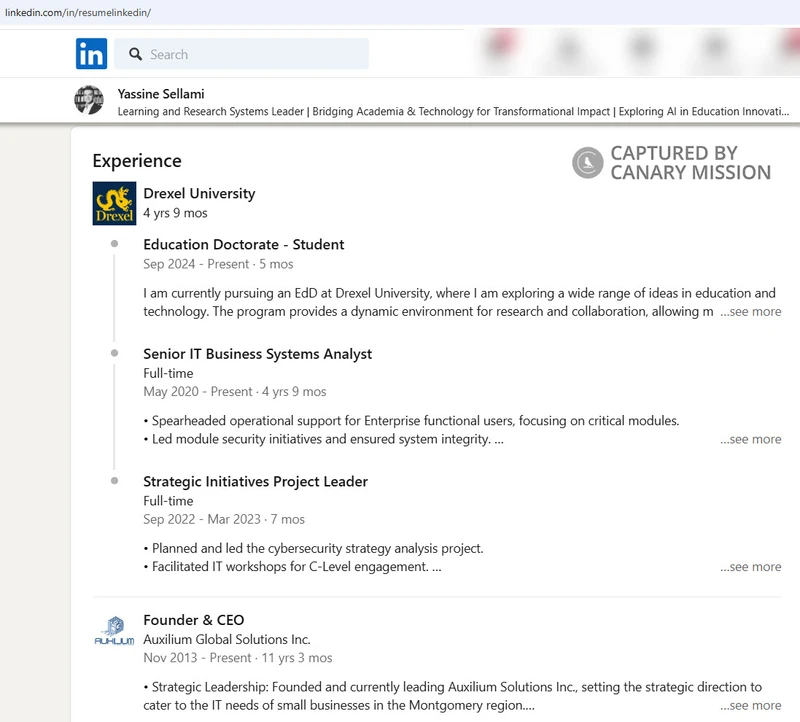The width and height of the screenshot is (800, 722).
Task: Click the May 2020 - Present date line
Action: coord(235,391)
